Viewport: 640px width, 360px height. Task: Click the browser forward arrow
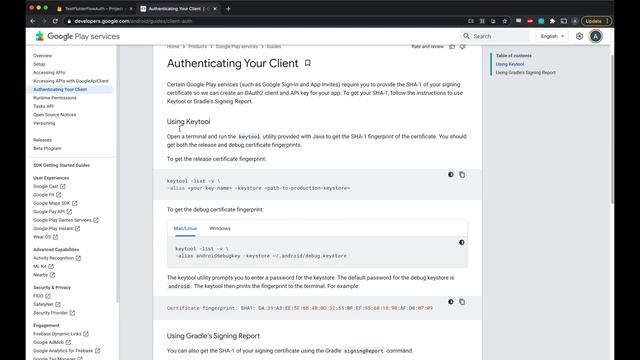44,21
